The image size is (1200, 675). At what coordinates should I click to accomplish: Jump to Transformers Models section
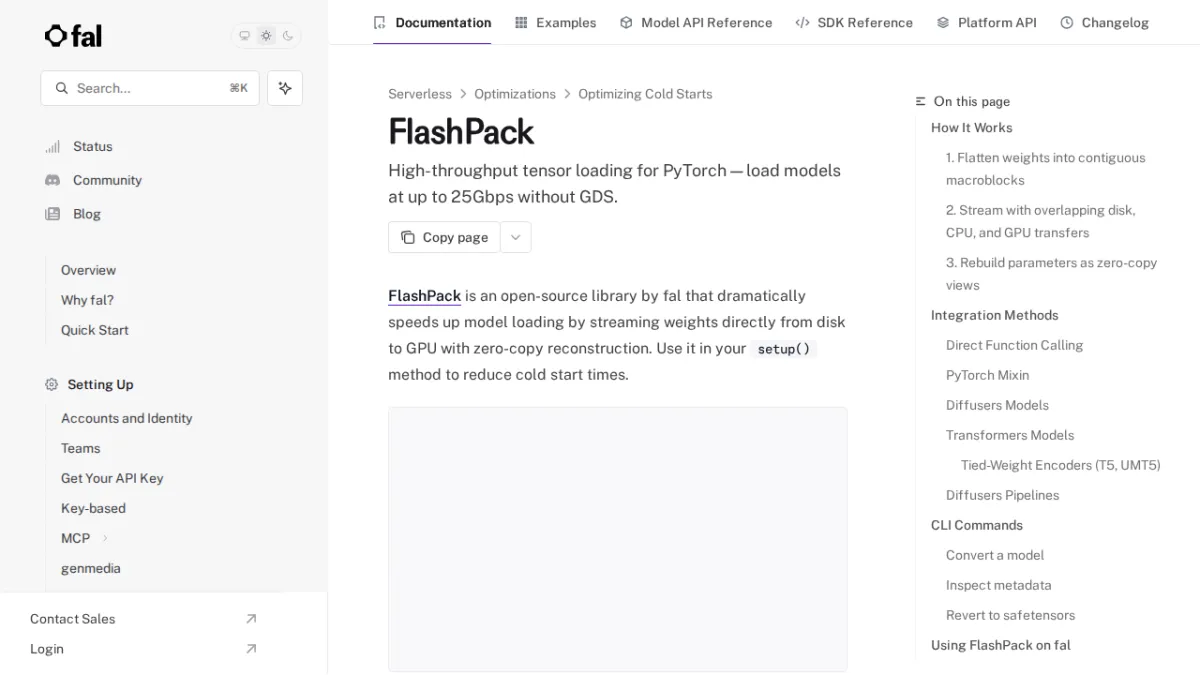coord(1010,435)
